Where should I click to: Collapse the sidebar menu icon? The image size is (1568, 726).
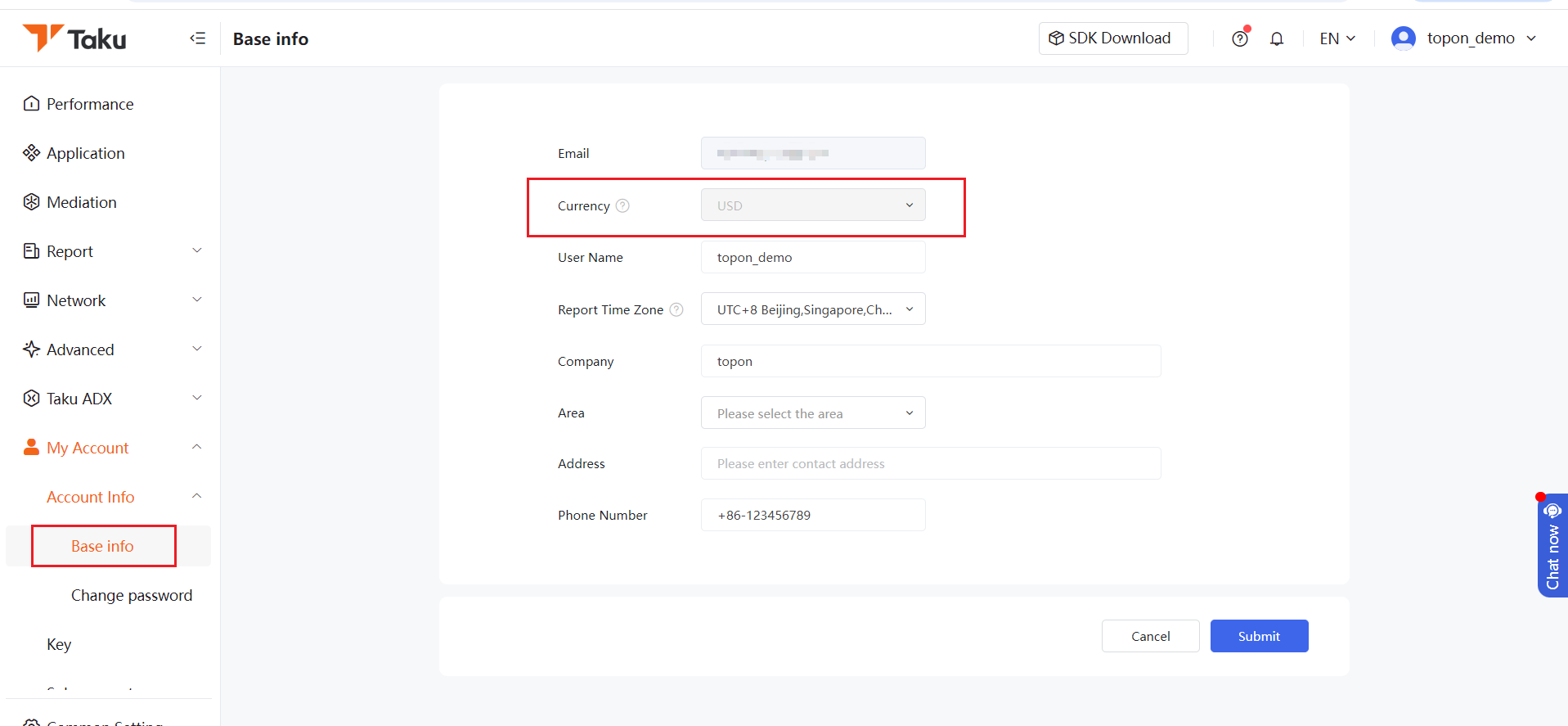[198, 38]
